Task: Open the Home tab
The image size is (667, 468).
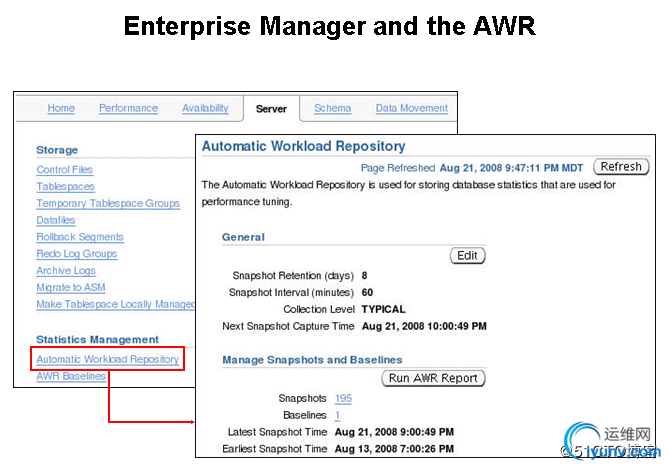Action: click(61, 108)
